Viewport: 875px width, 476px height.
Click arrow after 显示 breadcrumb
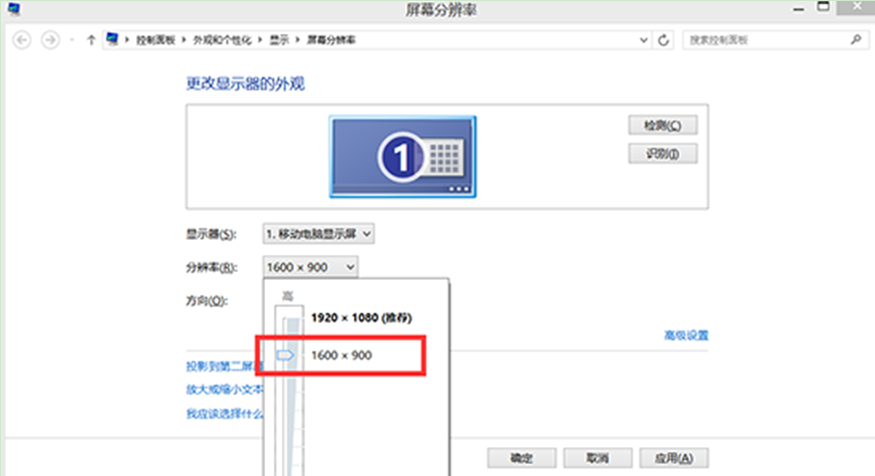(297, 40)
